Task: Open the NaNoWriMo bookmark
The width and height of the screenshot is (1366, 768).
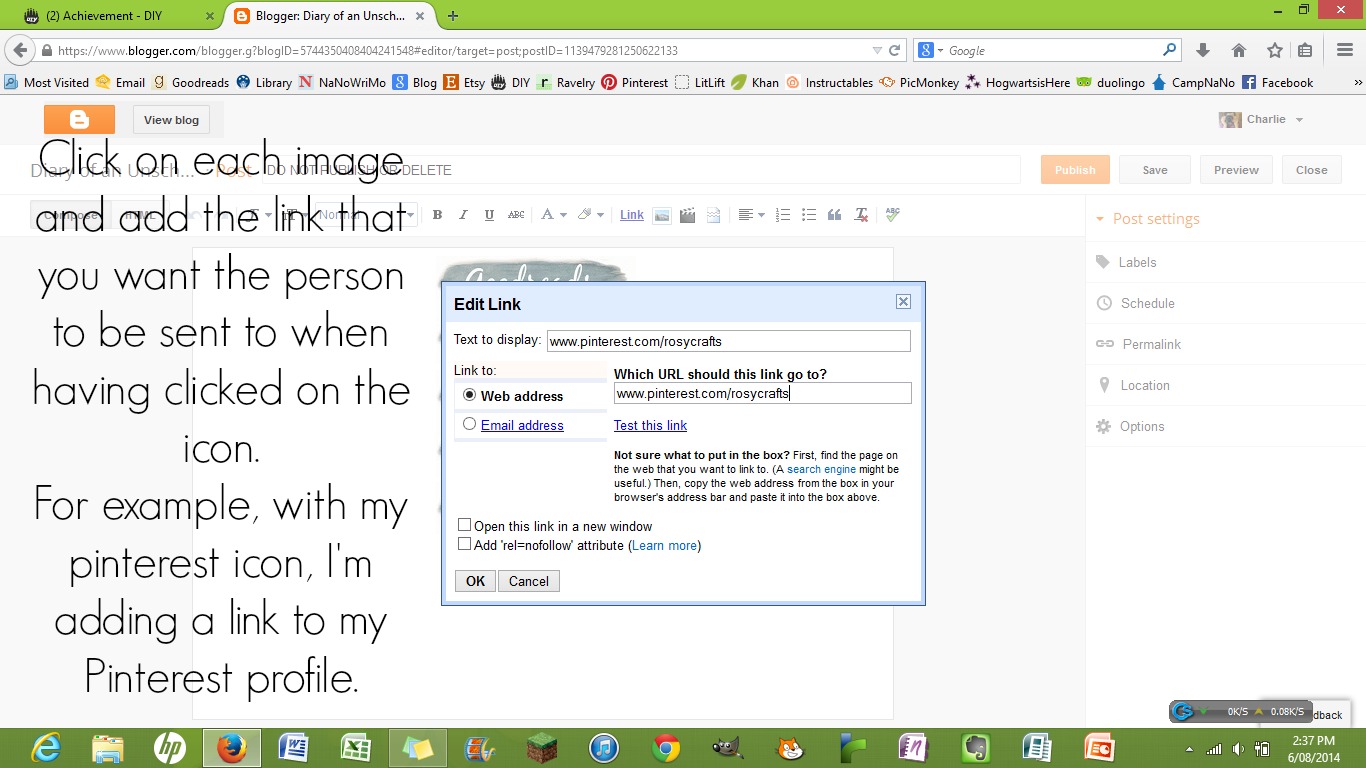Action: (x=342, y=83)
